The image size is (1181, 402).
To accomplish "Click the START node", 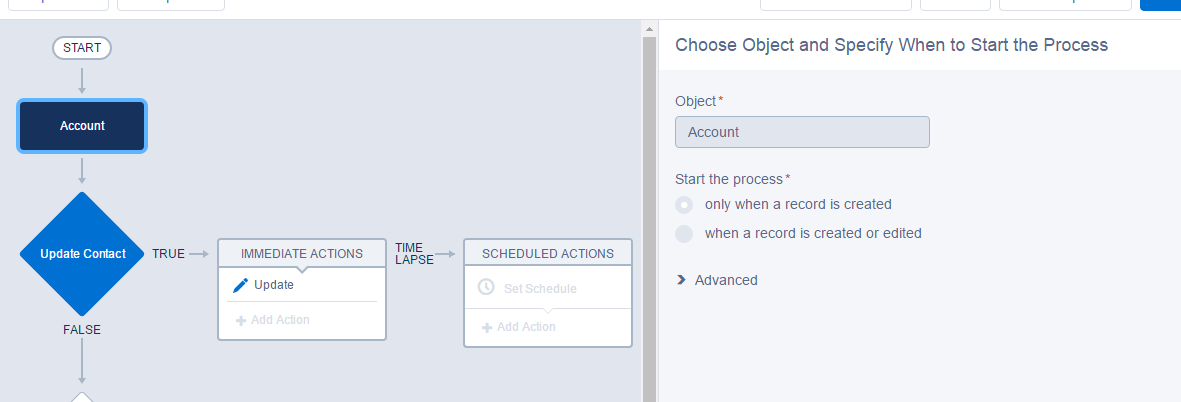I will click(82, 47).
